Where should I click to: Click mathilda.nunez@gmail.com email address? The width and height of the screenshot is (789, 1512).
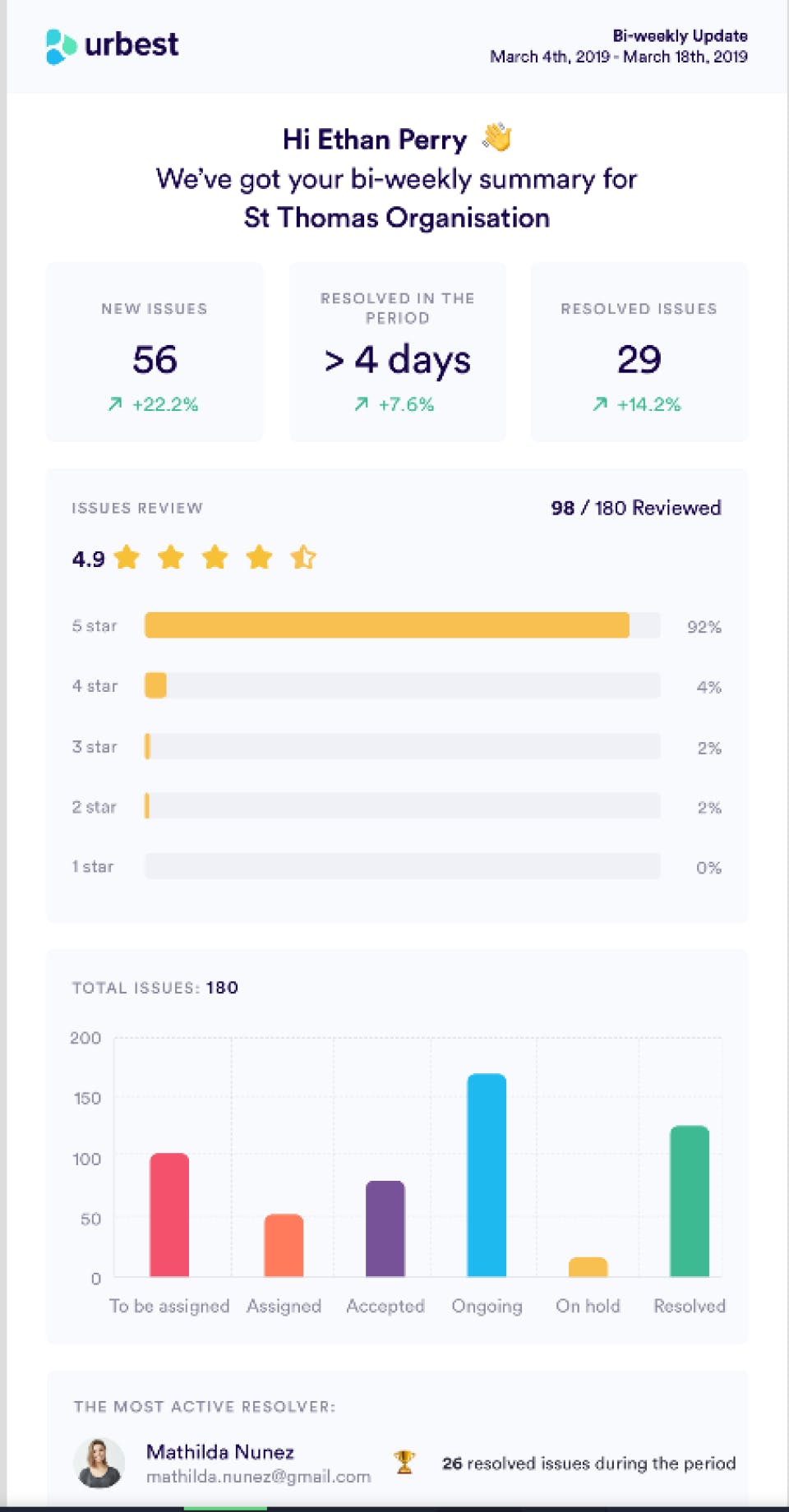(x=258, y=1477)
